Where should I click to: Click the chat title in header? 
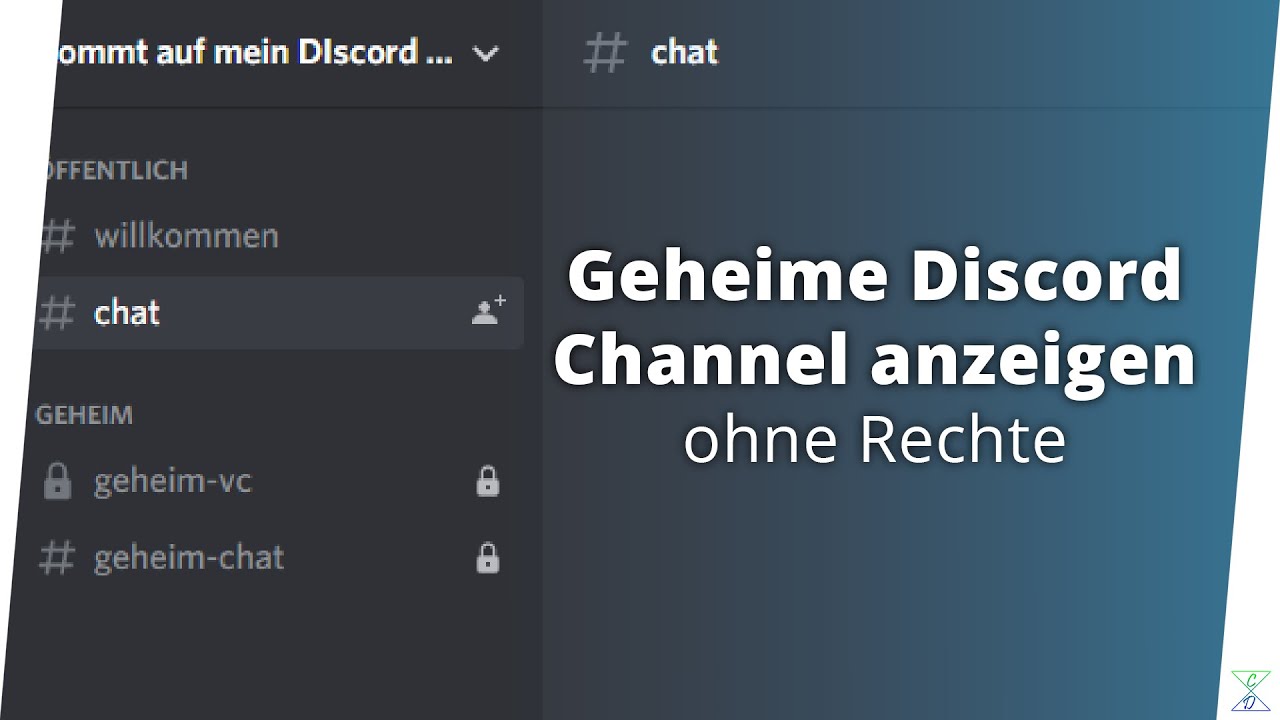685,52
